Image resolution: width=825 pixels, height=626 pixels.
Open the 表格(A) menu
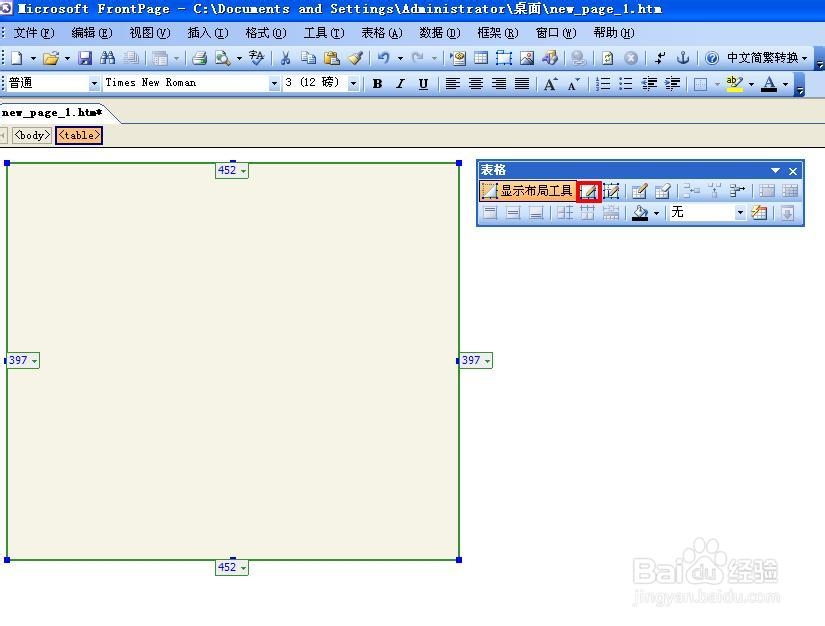[381, 33]
